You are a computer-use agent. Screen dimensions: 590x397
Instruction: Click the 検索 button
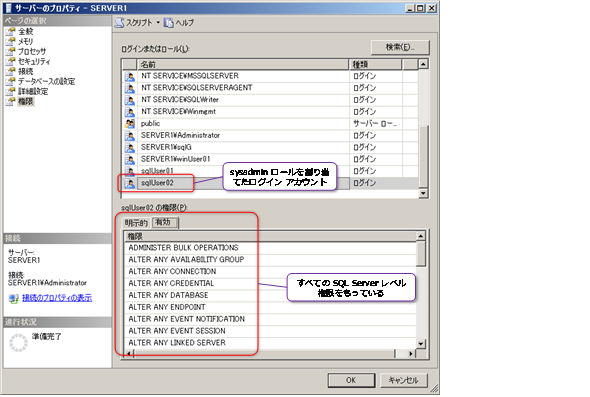point(400,47)
